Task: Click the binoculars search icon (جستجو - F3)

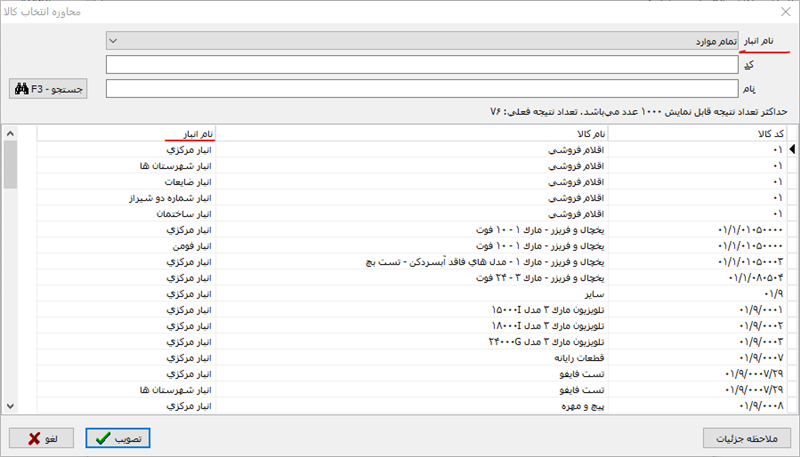Action: 22,89
